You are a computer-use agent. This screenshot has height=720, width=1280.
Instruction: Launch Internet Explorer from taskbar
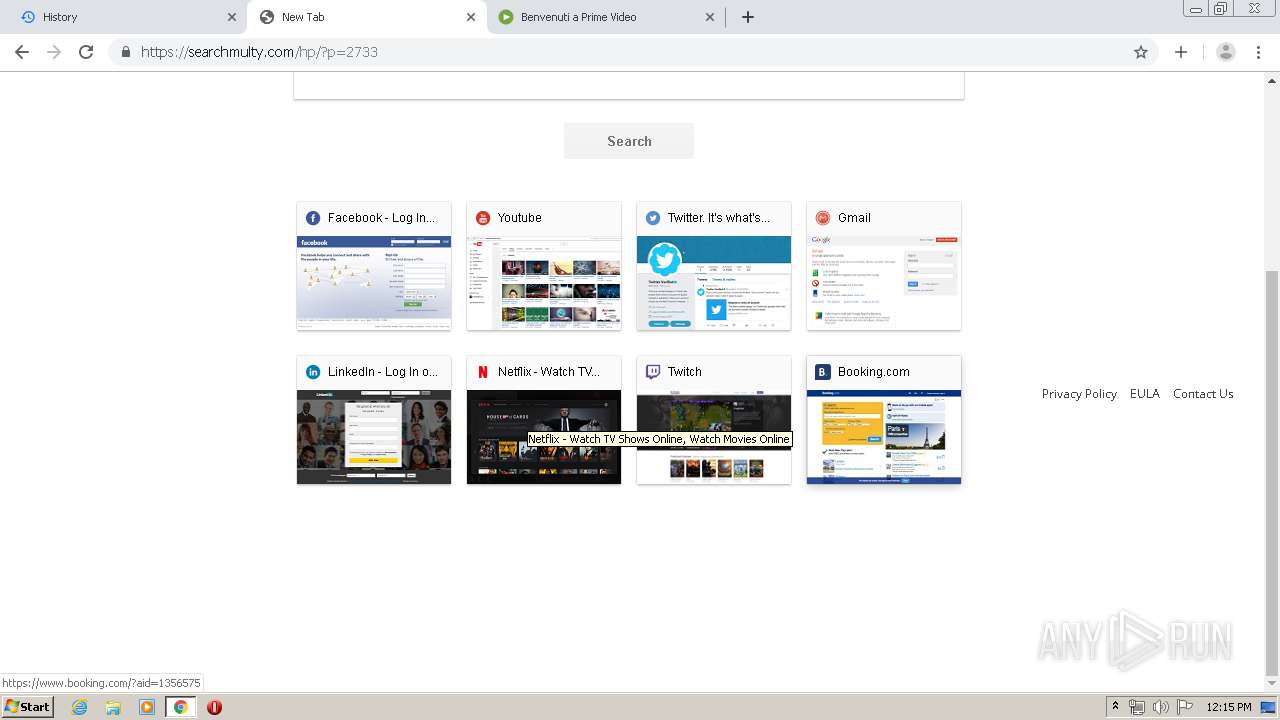79,707
